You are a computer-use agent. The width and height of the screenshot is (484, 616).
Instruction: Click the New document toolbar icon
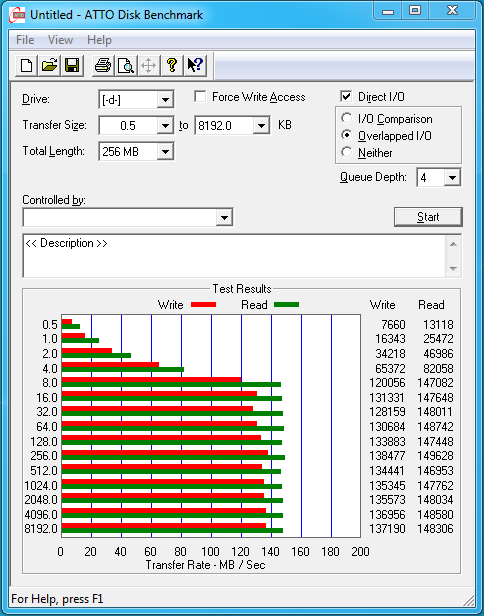click(26, 65)
